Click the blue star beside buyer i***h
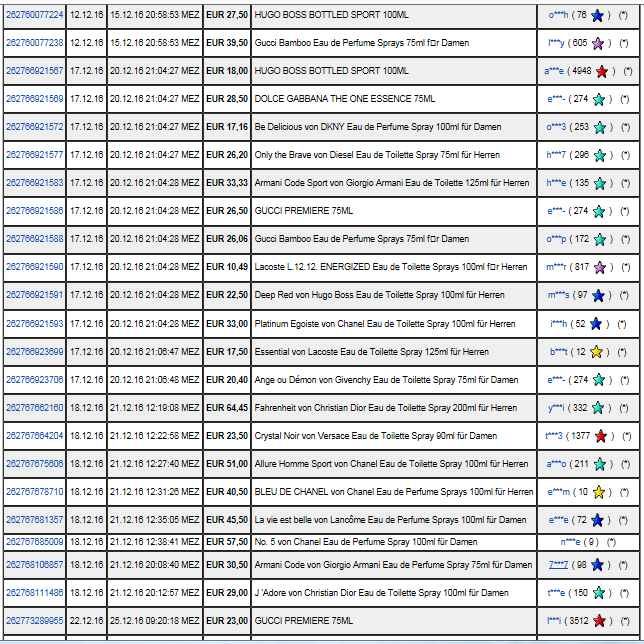Image resolution: width=644 pixels, height=644 pixels. click(x=596, y=324)
